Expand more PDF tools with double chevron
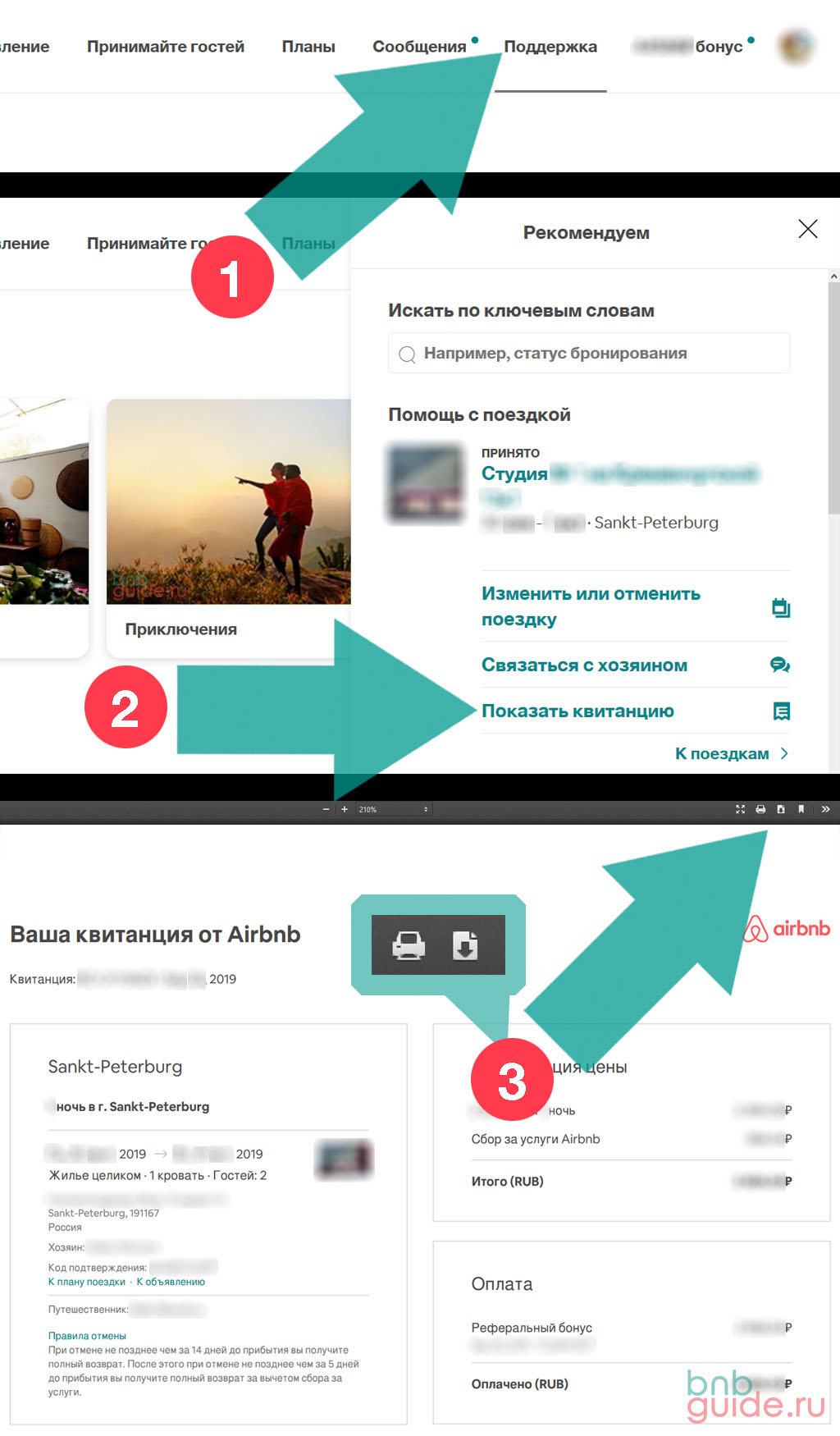Image resolution: width=840 pixels, height=1436 pixels. (x=825, y=809)
